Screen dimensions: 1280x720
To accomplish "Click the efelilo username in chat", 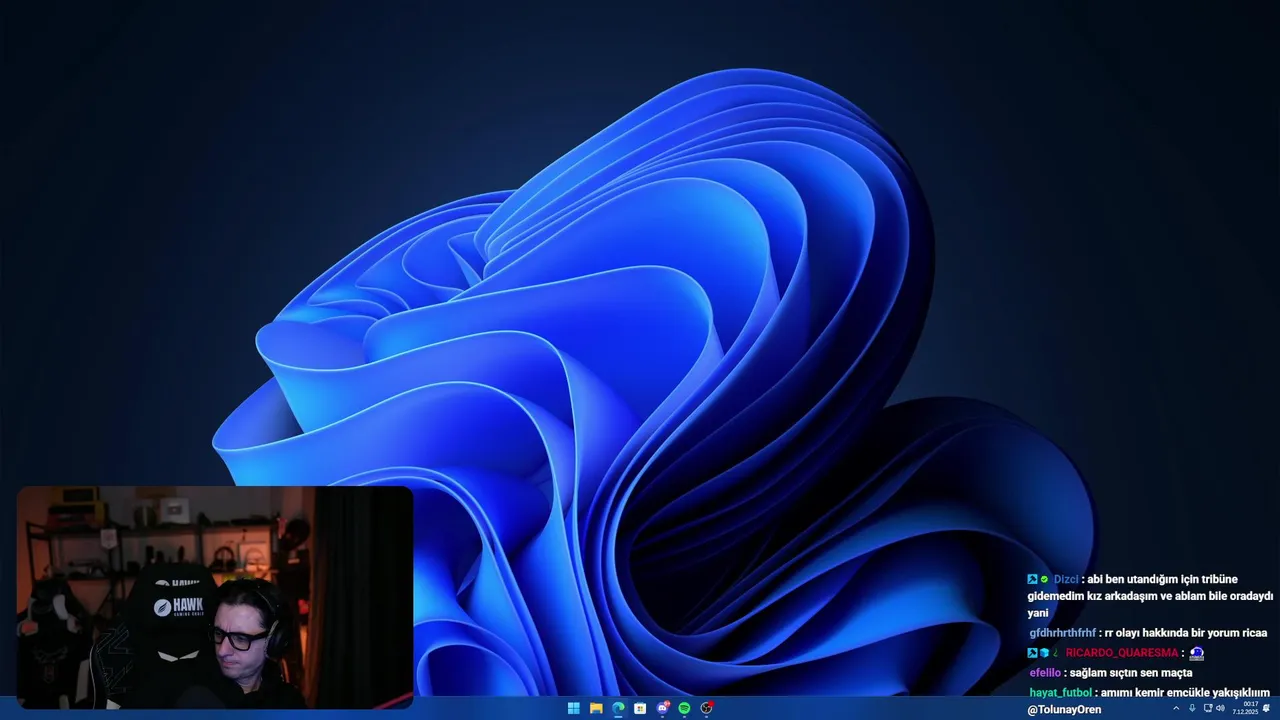I will [1045, 673].
